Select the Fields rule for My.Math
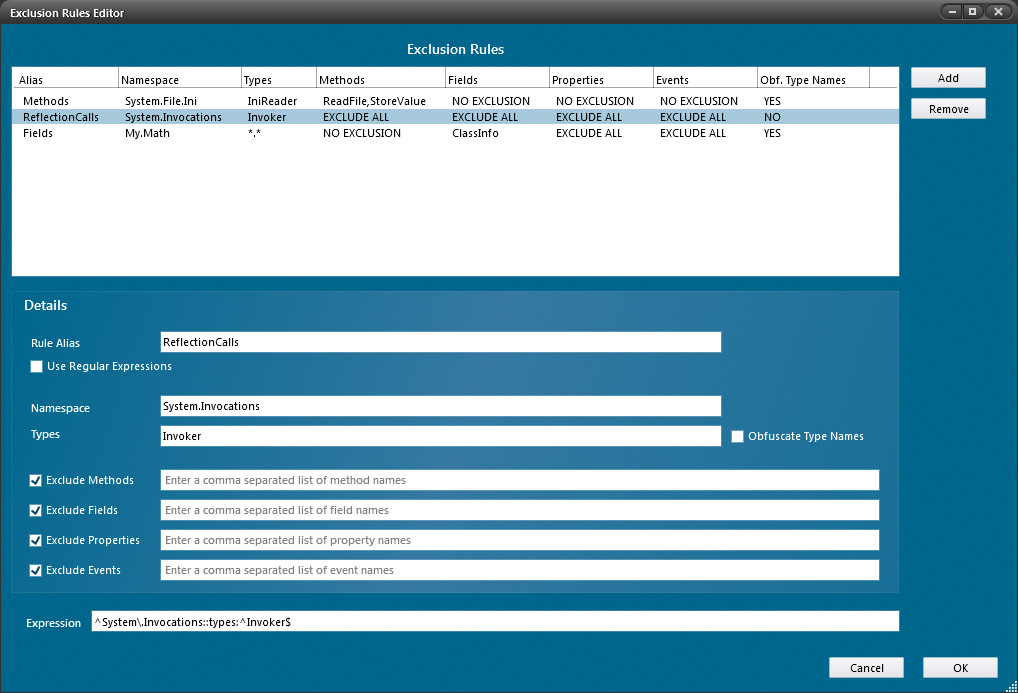The image size is (1018, 693). (40, 133)
